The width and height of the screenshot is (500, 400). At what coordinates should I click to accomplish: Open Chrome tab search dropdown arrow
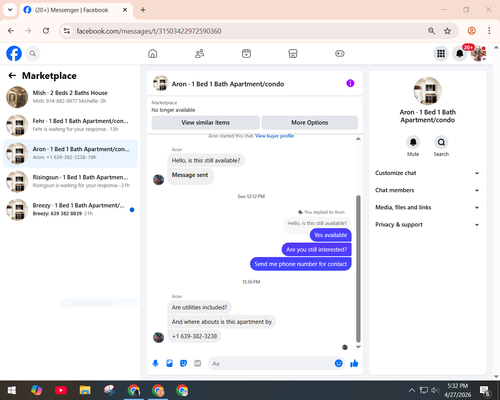(x=10, y=10)
